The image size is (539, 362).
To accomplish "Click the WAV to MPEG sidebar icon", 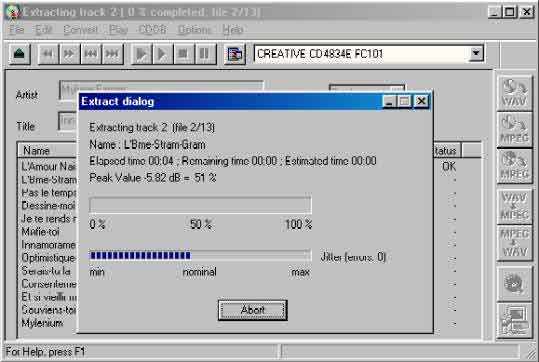I will point(514,206).
